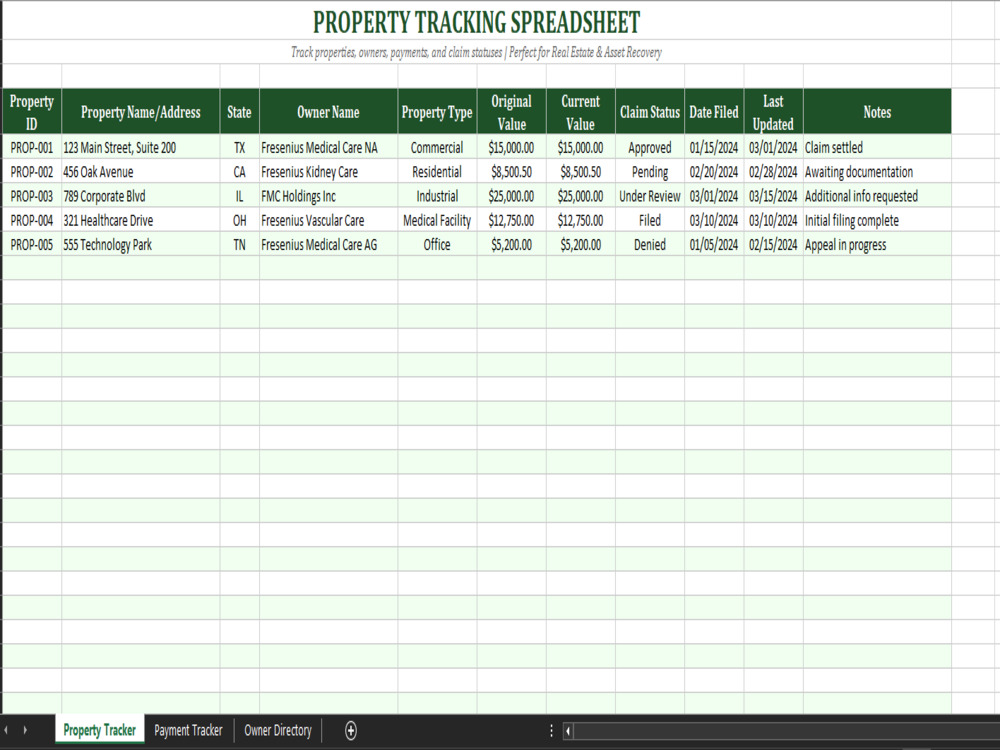Select cell PROP-001

[31, 147]
